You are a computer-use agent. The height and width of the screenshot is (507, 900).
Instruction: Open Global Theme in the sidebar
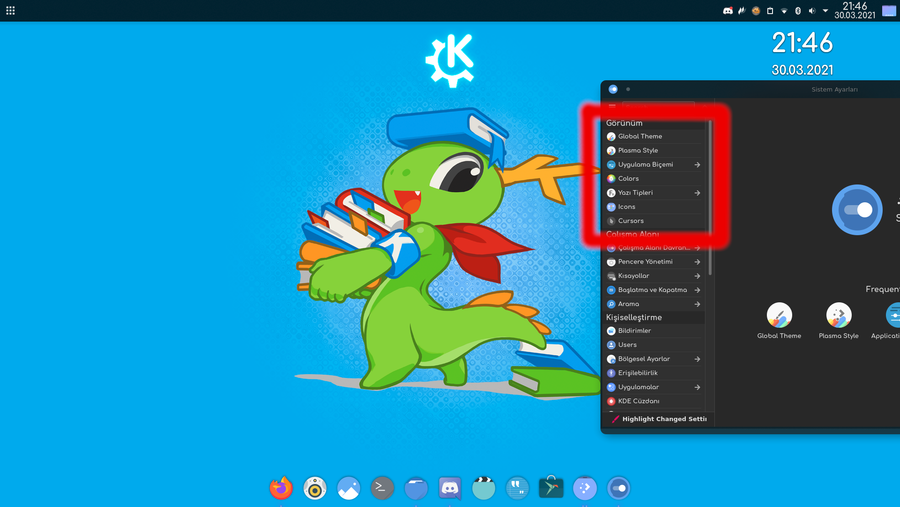pos(640,136)
